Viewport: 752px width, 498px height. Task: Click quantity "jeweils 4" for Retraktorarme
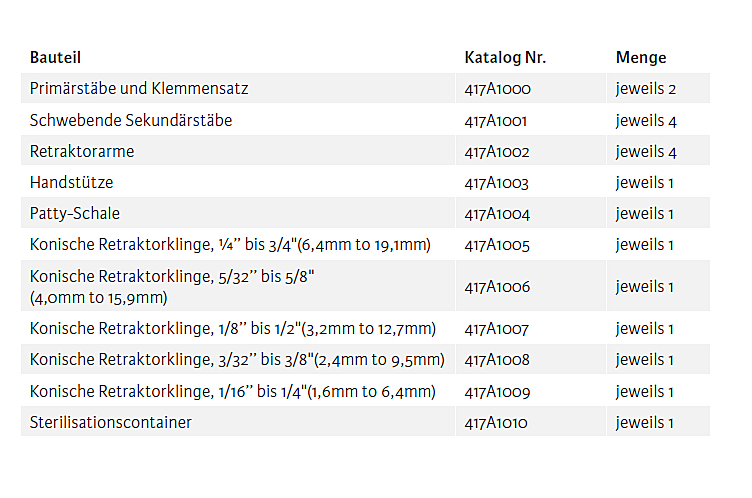646,152
